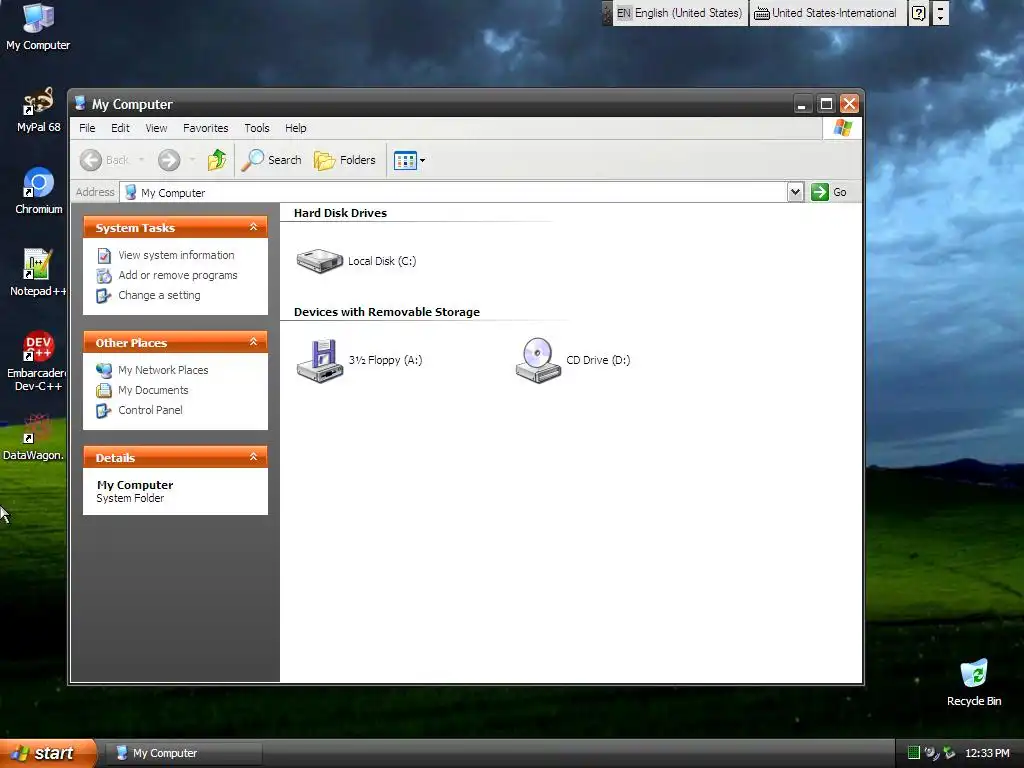Screen dimensions: 1024x768
Task: Select DataWagon desktop shortcut
Action: pos(34,437)
